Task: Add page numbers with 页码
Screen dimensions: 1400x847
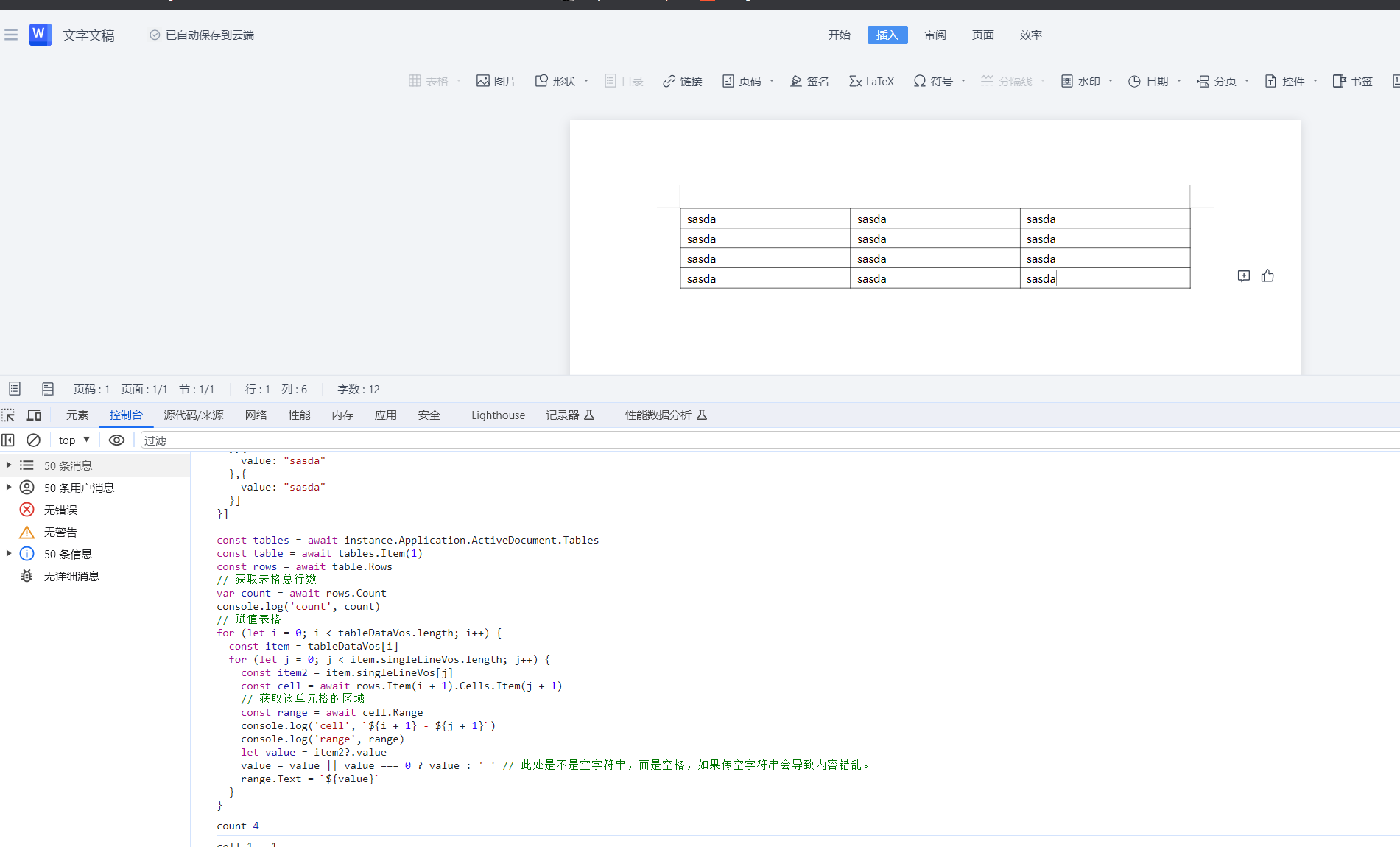Action: click(742, 81)
